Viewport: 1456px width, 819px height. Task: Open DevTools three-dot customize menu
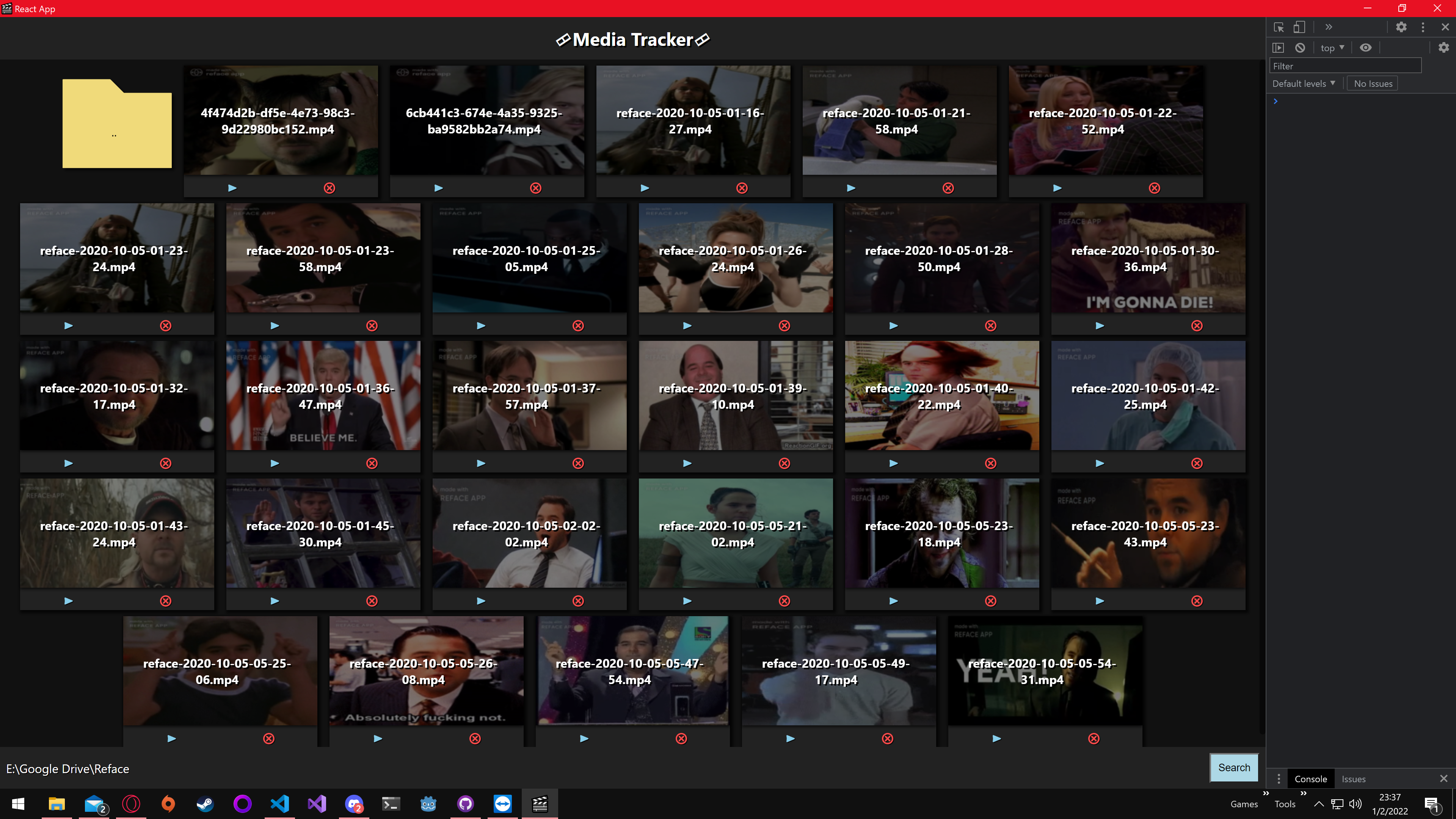(1423, 27)
